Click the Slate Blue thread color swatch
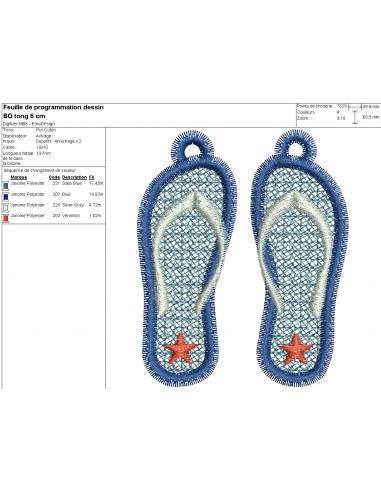 [6, 185]
